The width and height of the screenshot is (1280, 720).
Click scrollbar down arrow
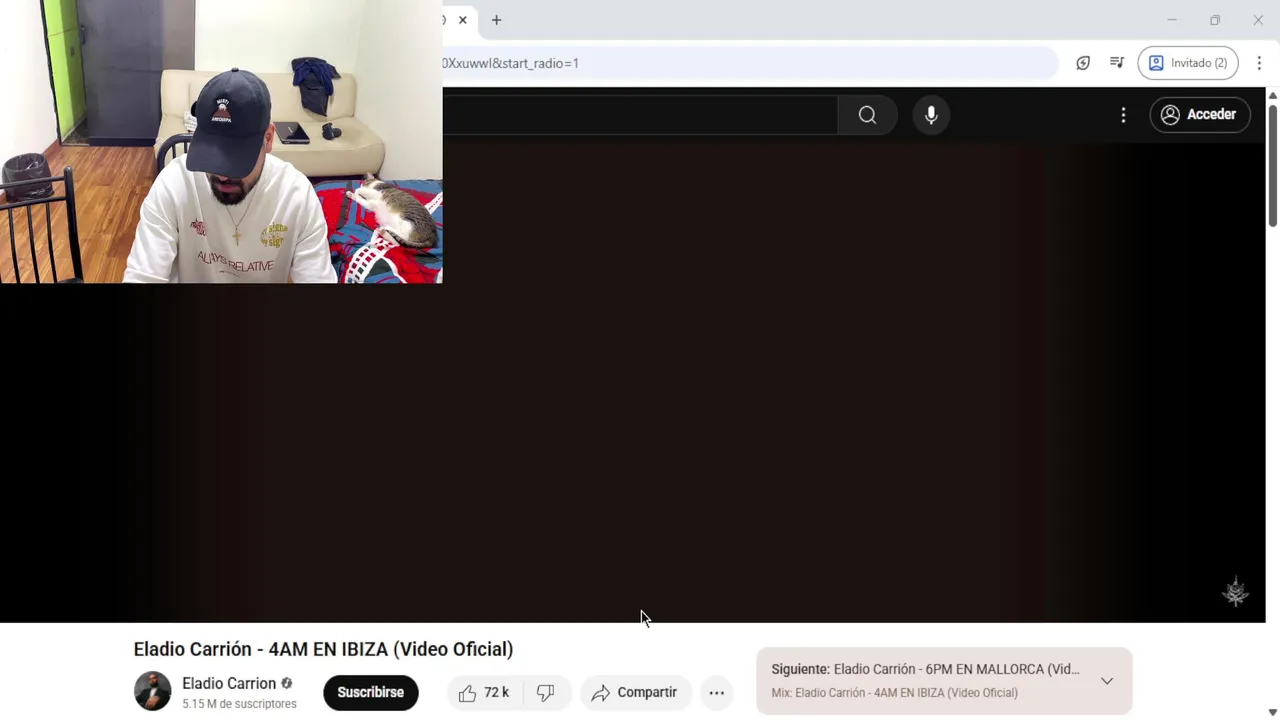pos(1273,712)
